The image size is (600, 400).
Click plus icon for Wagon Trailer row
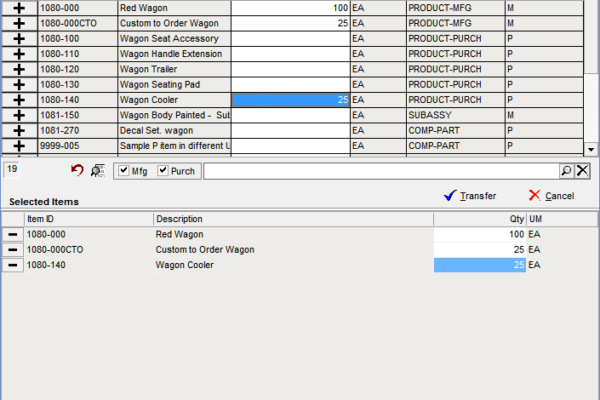(x=19, y=69)
